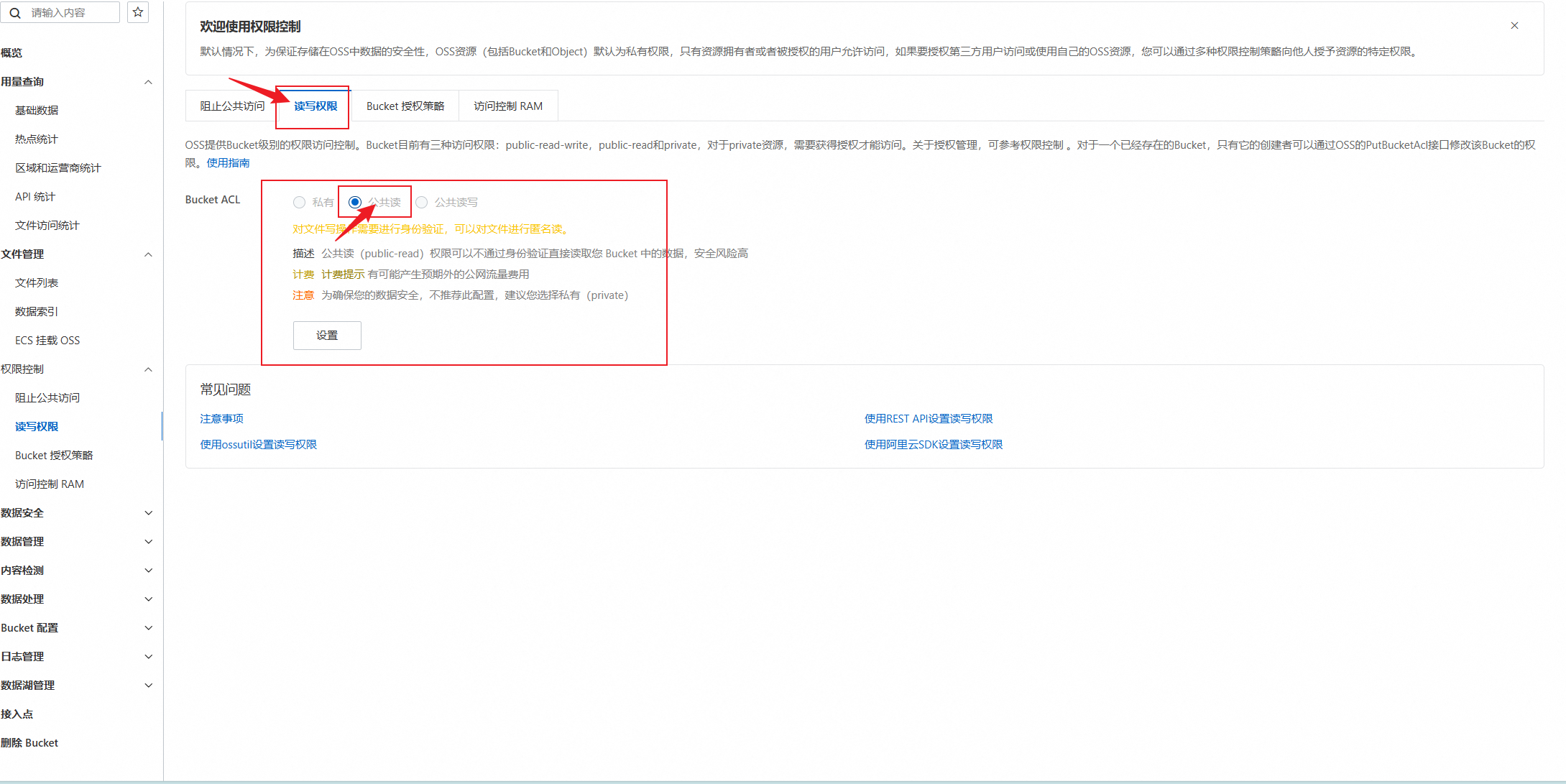
Task: Select the 公共读写 radio option
Action: tap(422, 203)
